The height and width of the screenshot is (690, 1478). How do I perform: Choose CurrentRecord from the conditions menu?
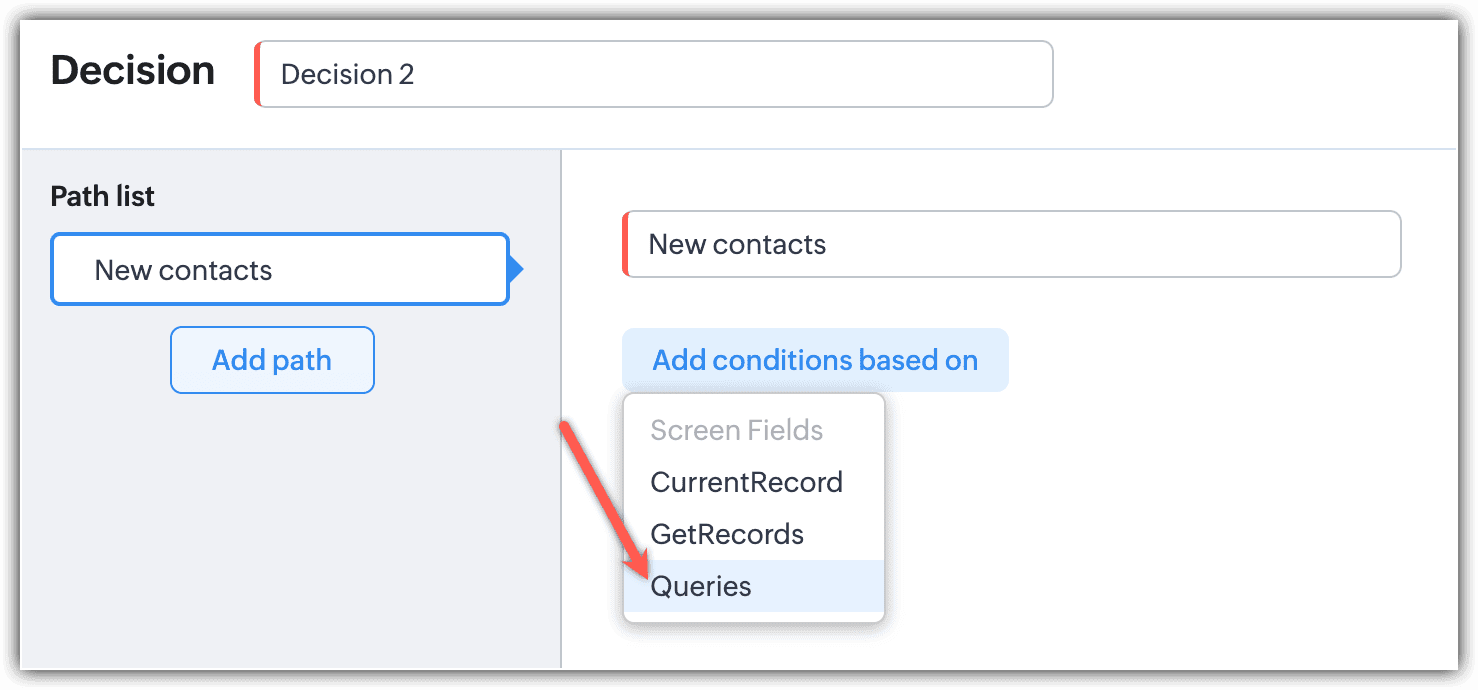(747, 482)
